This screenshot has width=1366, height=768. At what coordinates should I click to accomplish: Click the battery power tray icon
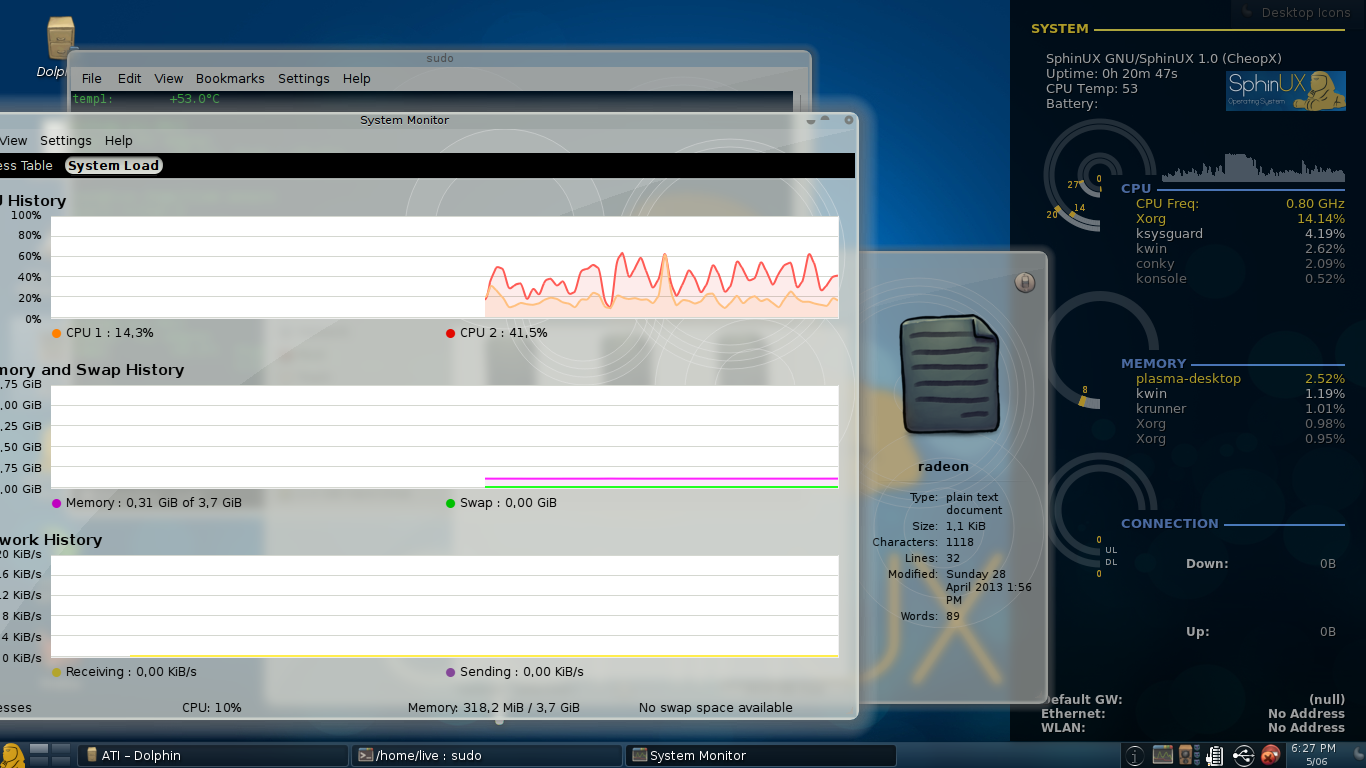(1215, 755)
